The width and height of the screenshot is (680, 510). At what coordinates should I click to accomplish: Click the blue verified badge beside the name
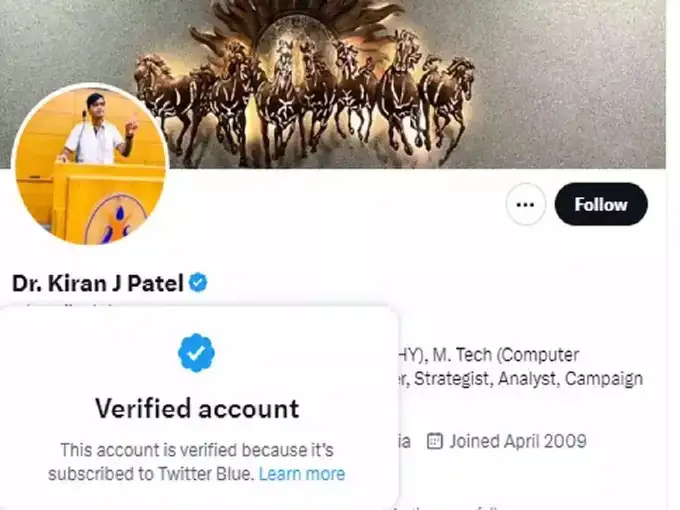coord(198,283)
